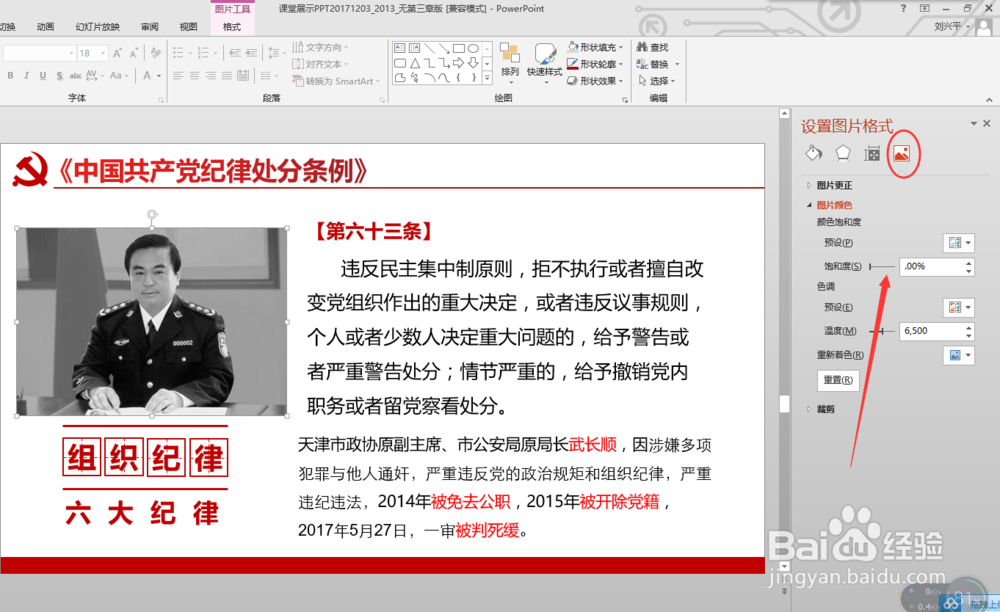Open the 视图 ribbon tab

point(190,26)
